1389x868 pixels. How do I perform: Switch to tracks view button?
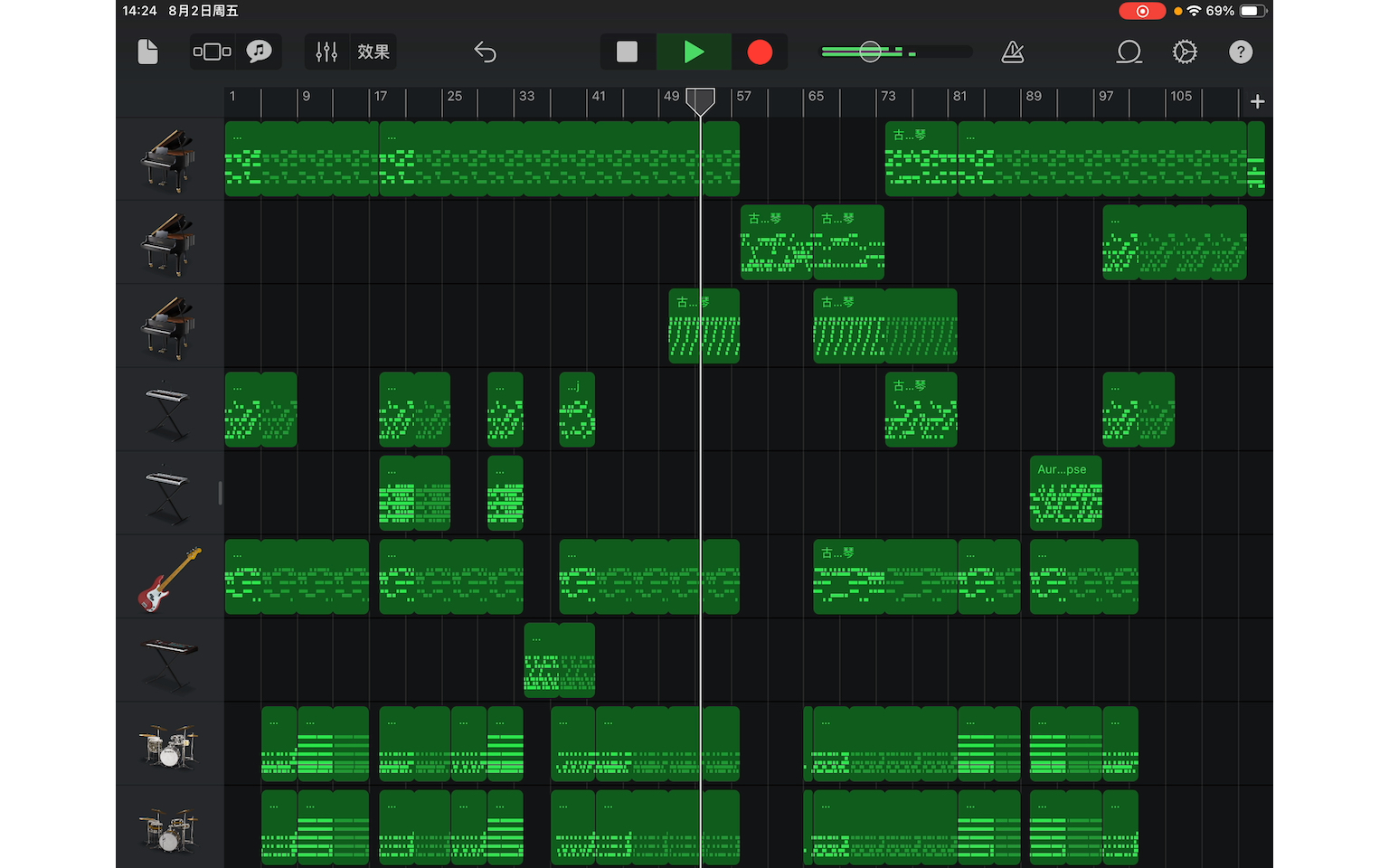click(213, 52)
